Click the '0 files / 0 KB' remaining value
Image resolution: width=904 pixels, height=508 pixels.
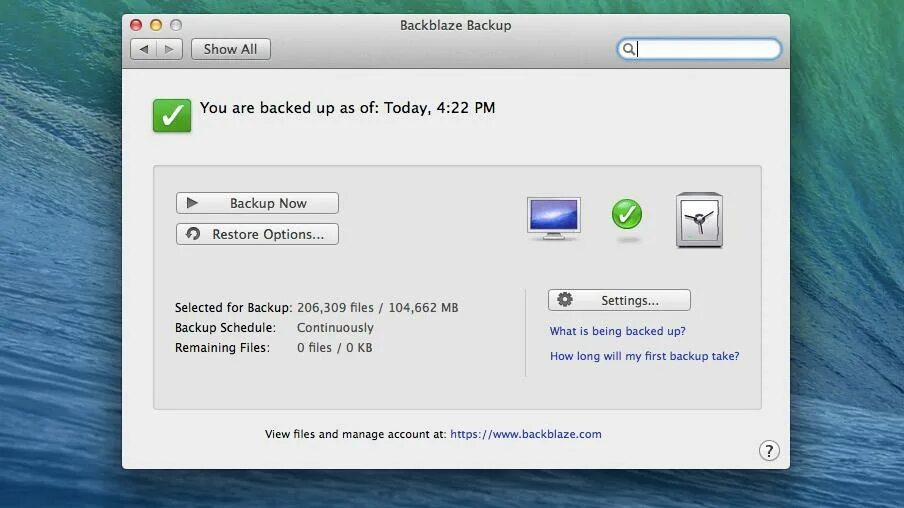click(334, 348)
